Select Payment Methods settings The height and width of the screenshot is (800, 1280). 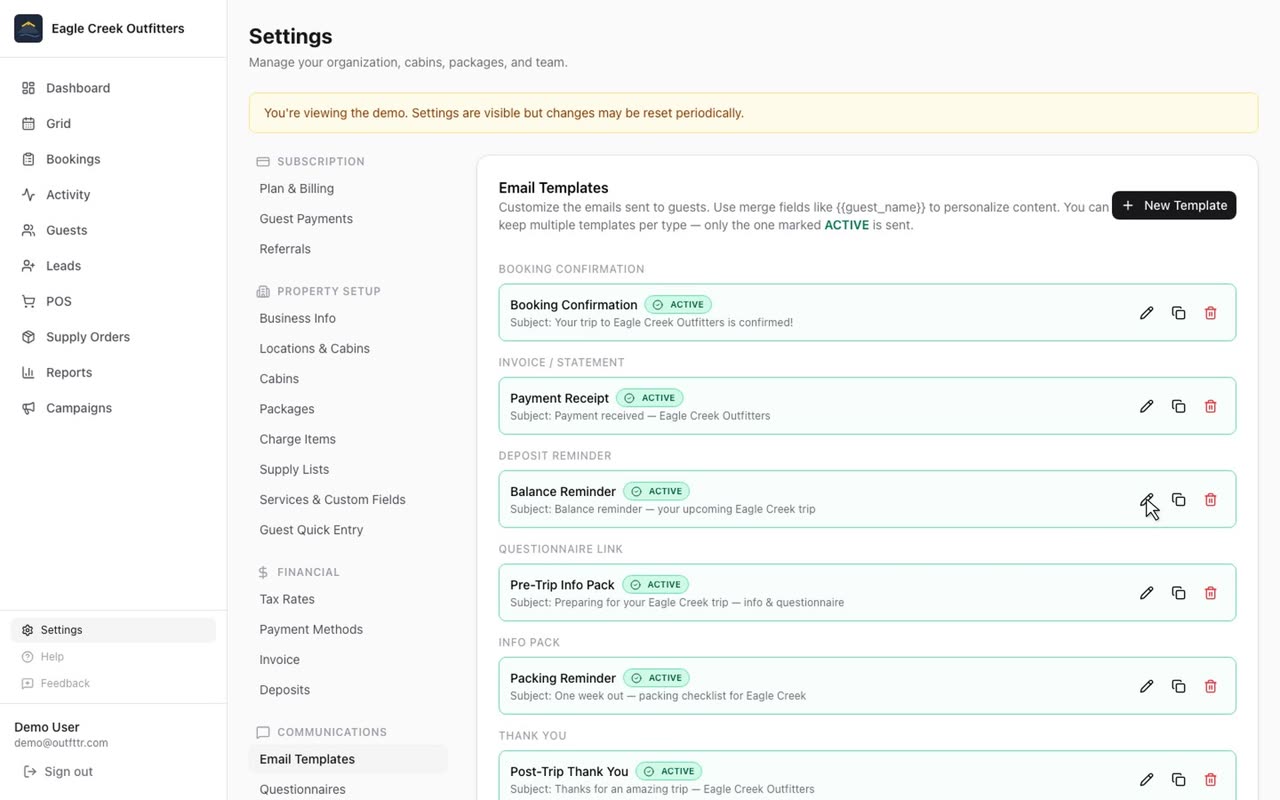click(x=348, y=629)
